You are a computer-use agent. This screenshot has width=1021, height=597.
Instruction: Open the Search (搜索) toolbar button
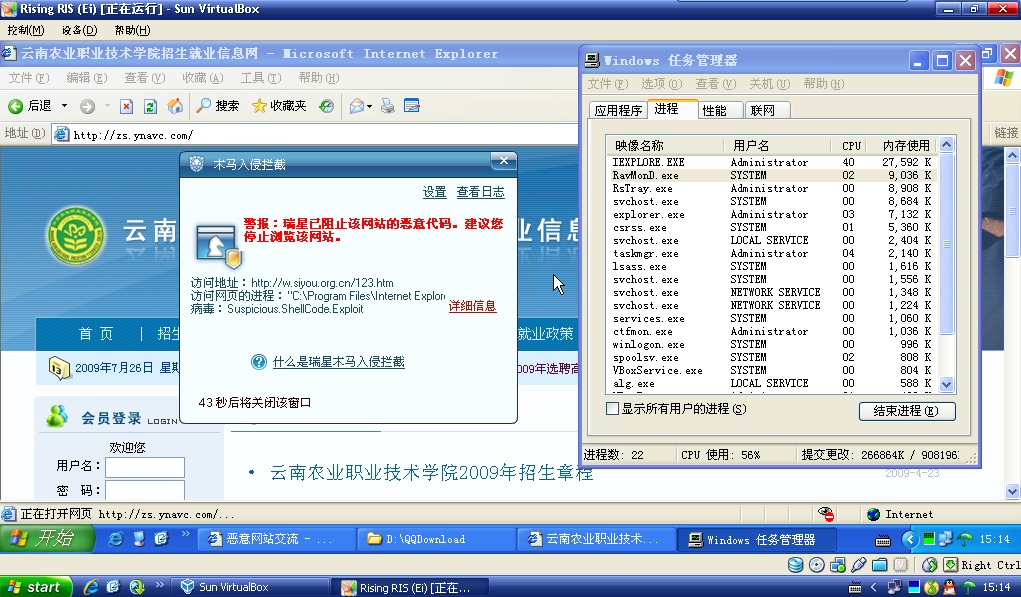coord(218,106)
